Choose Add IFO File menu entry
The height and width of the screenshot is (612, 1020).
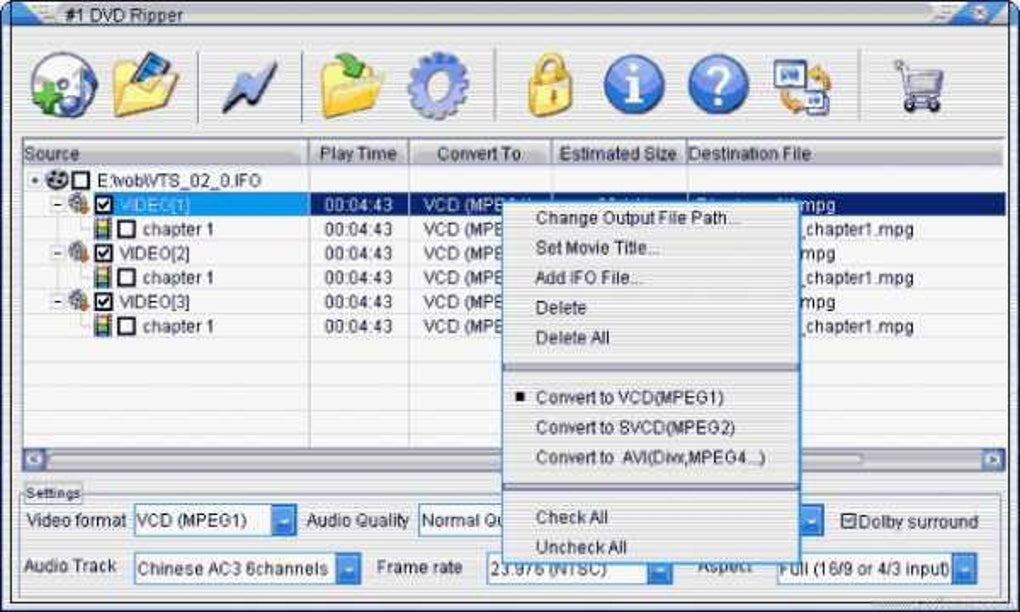[651, 278]
